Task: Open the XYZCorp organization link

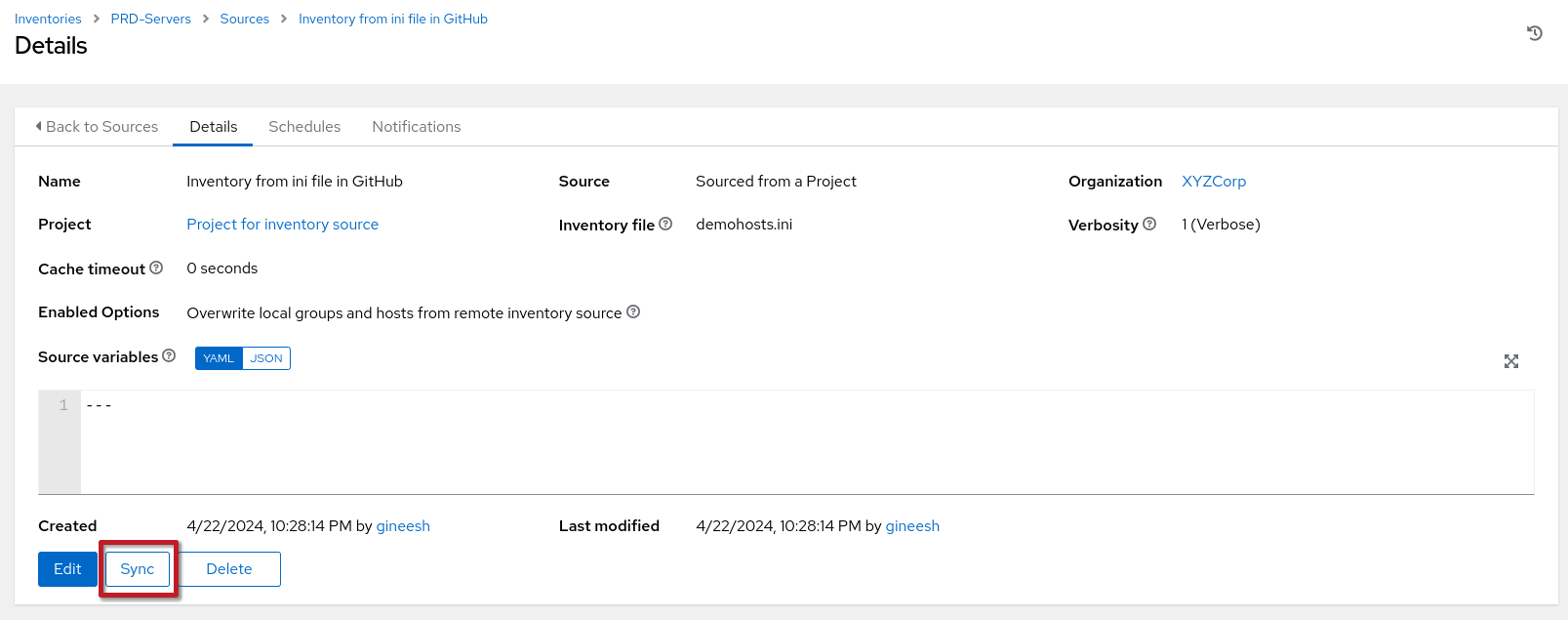Action: pos(1213,182)
